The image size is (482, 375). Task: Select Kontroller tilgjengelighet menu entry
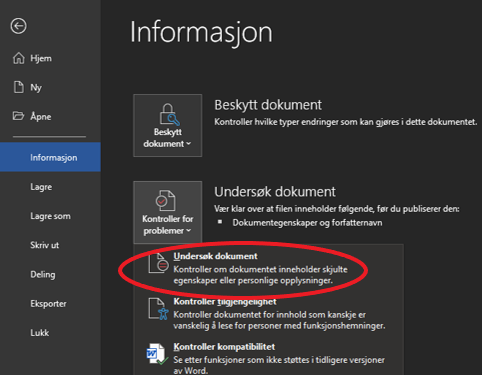pyautogui.click(x=267, y=313)
